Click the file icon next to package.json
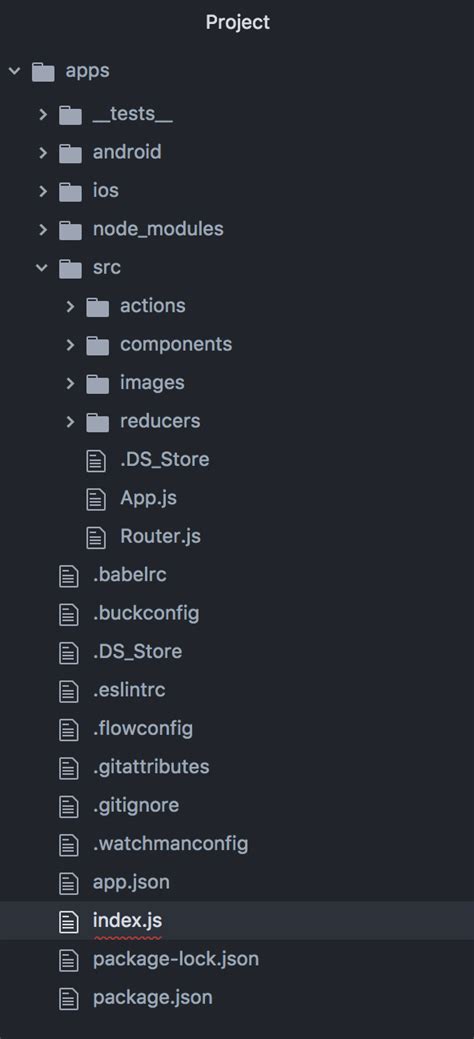Viewport: 474px width, 1039px height. click(69, 998)
